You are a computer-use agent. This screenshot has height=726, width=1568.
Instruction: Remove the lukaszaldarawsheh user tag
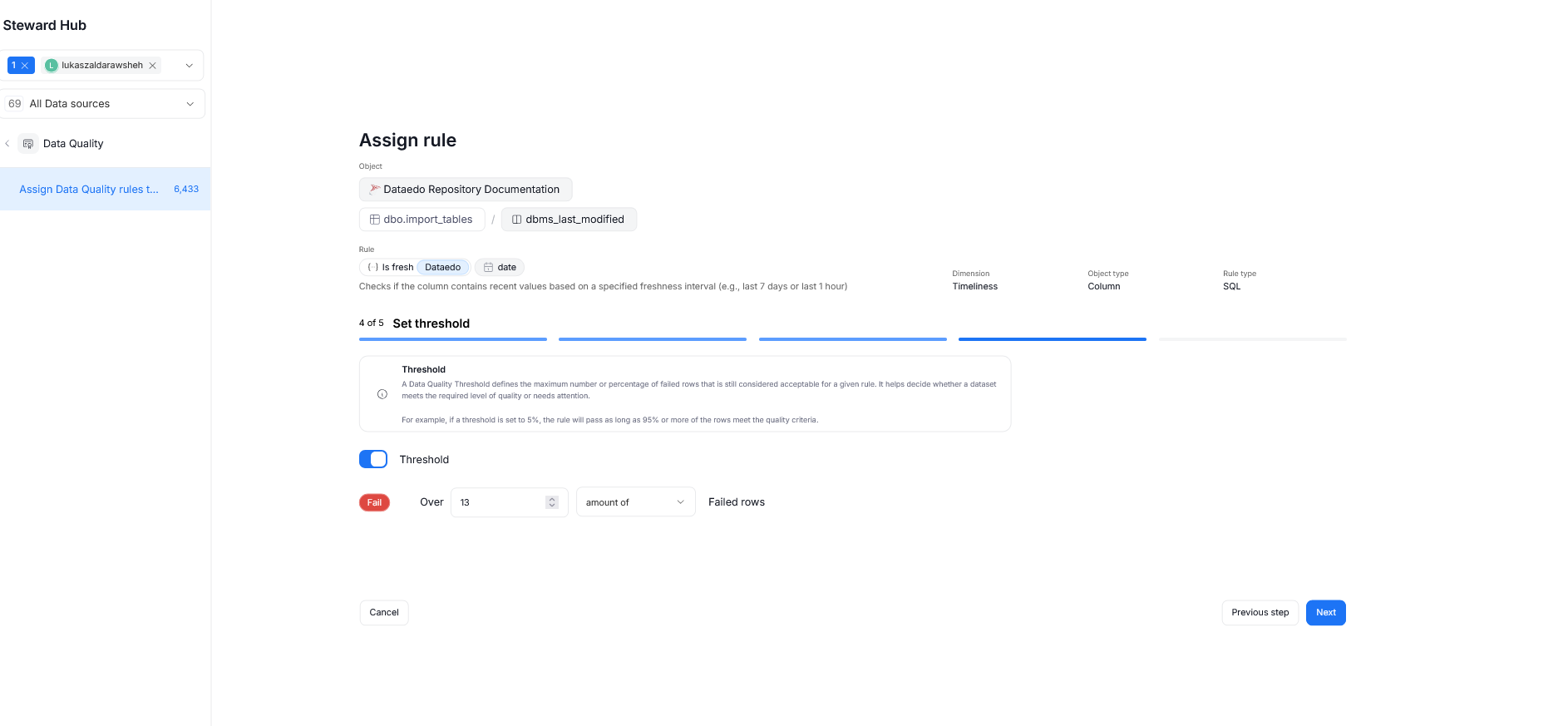(x=153, y=66)
